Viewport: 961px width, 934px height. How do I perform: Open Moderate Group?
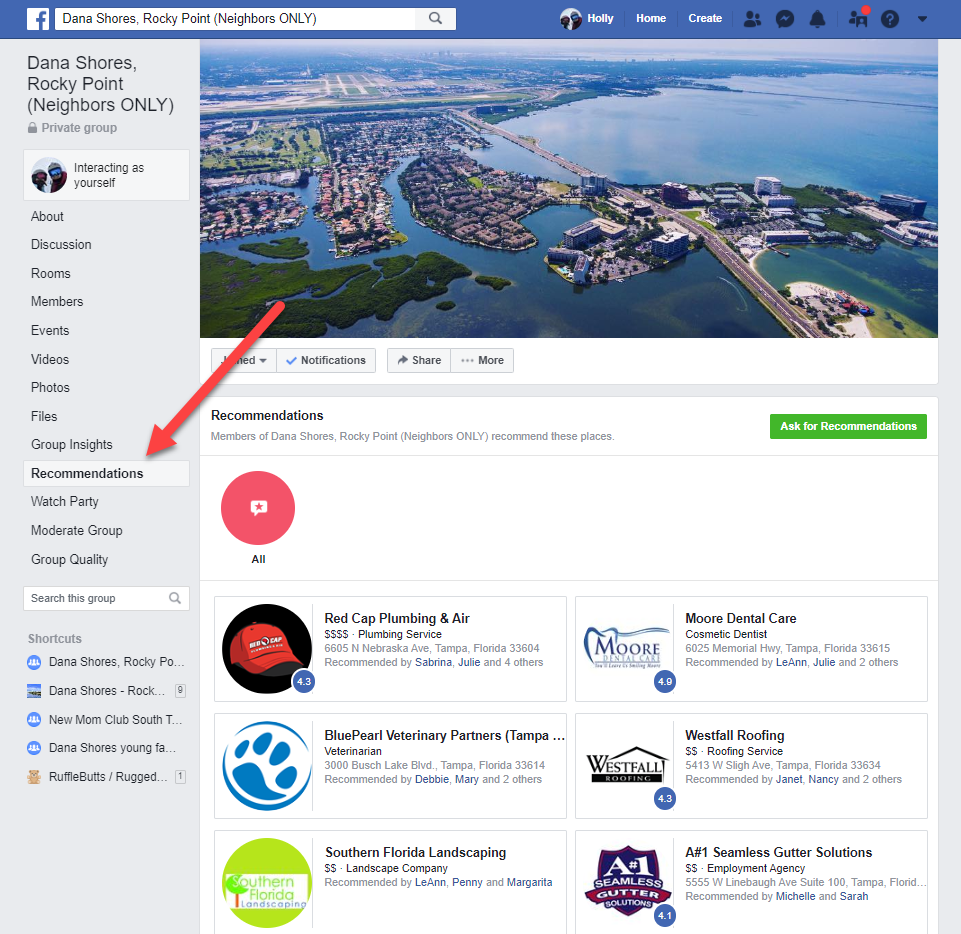point(77,530)
